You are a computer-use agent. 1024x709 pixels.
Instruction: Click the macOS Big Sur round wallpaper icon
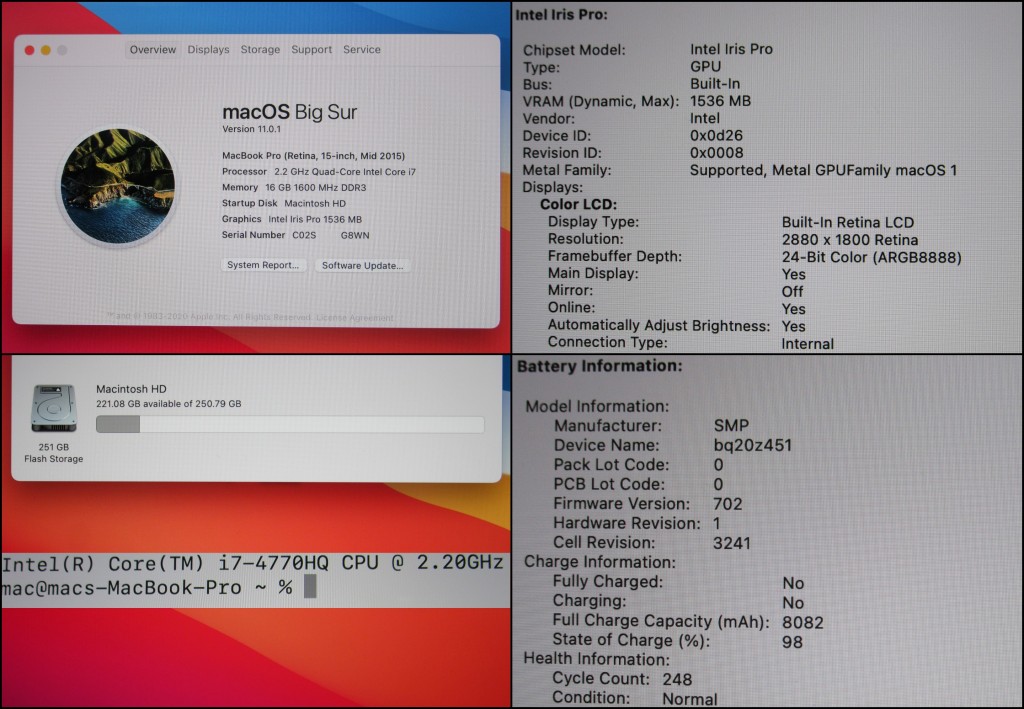coord(118,186)
